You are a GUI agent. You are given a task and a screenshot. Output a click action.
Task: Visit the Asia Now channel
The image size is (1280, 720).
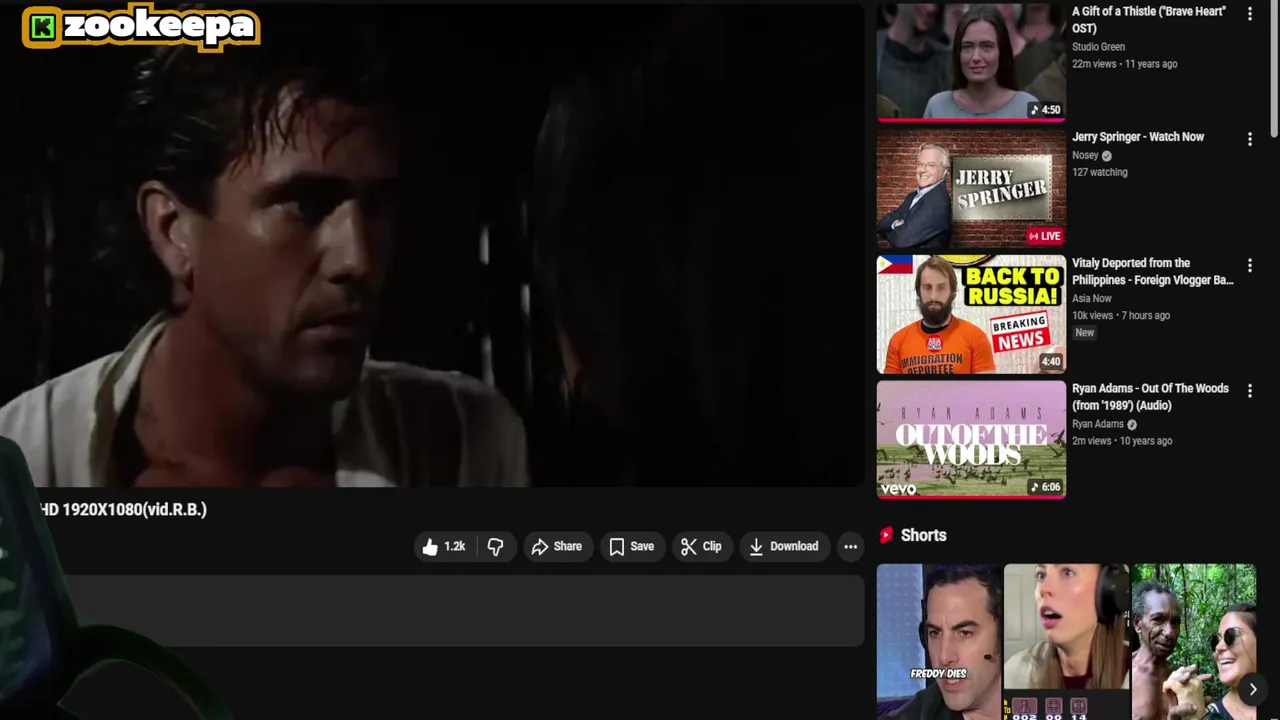tap(1091, 298)
